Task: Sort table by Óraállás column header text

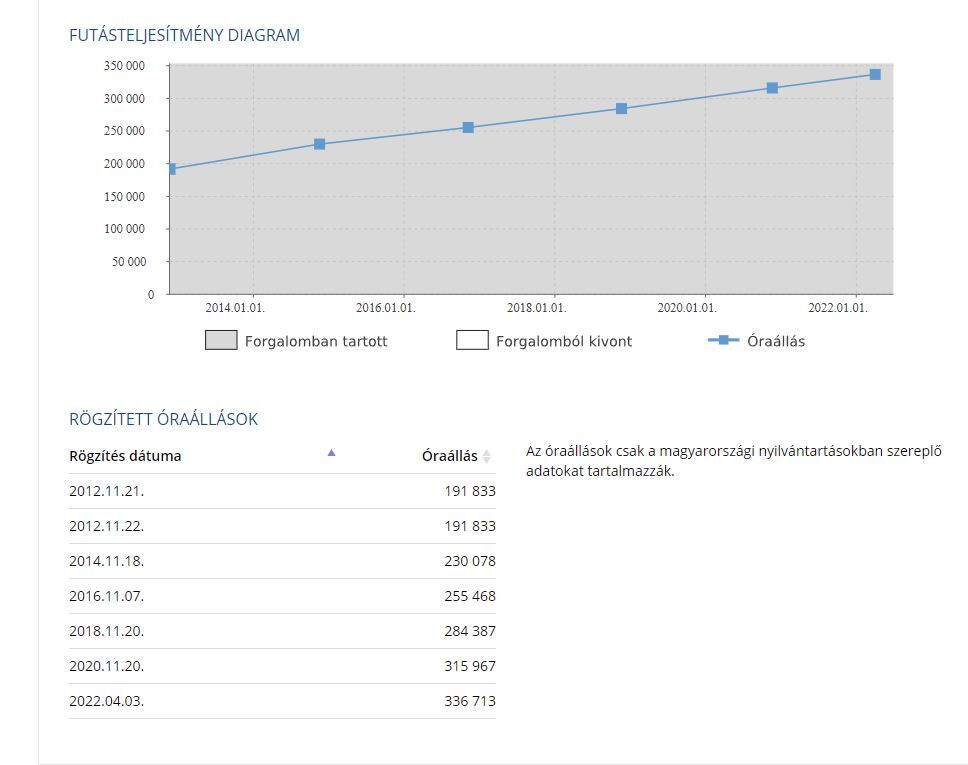Action: click(449, 456)
